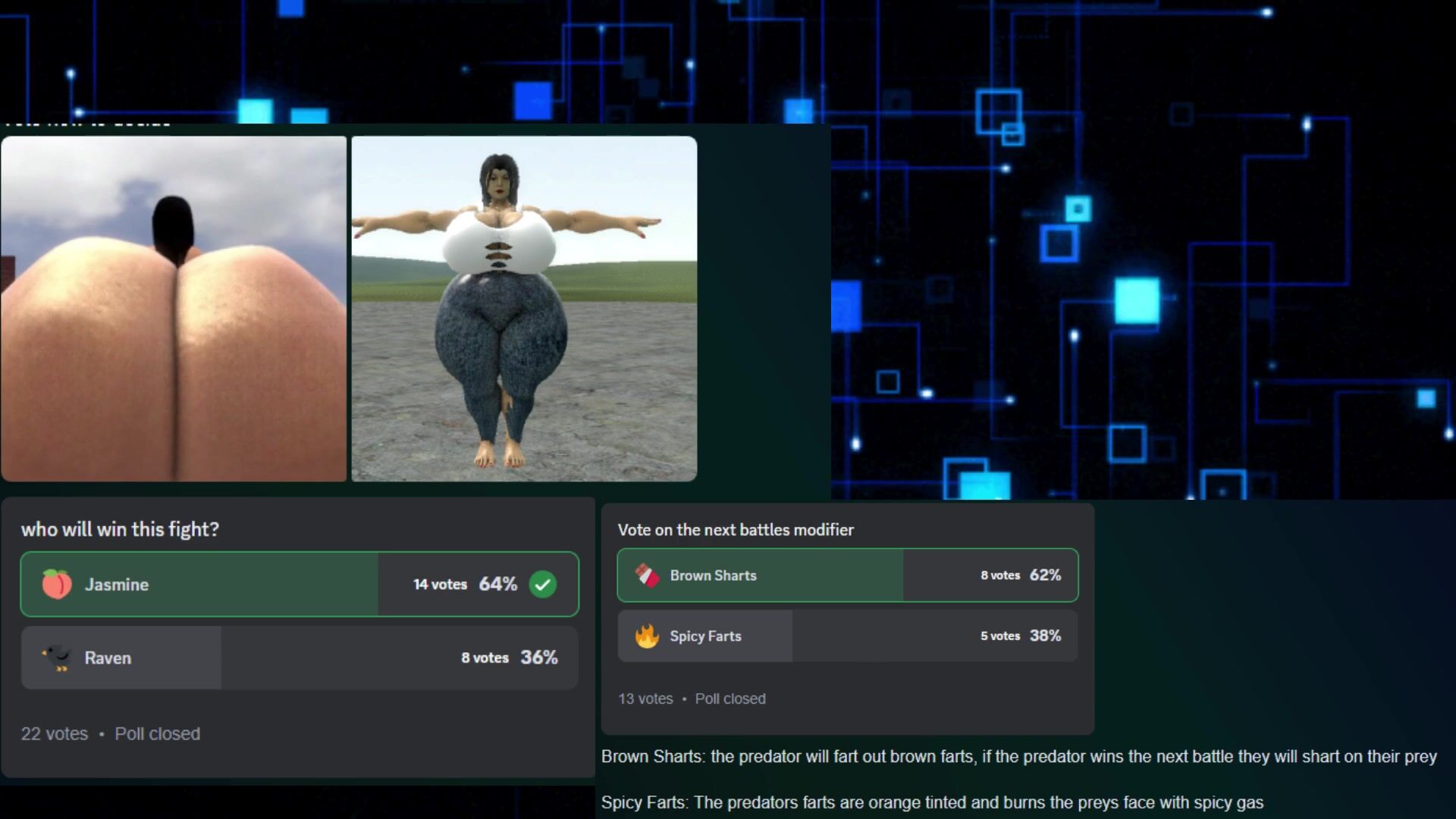Click the peach emoji beside Jasmine
This screenshot has height=819, width=1456.
click(57, 584)
